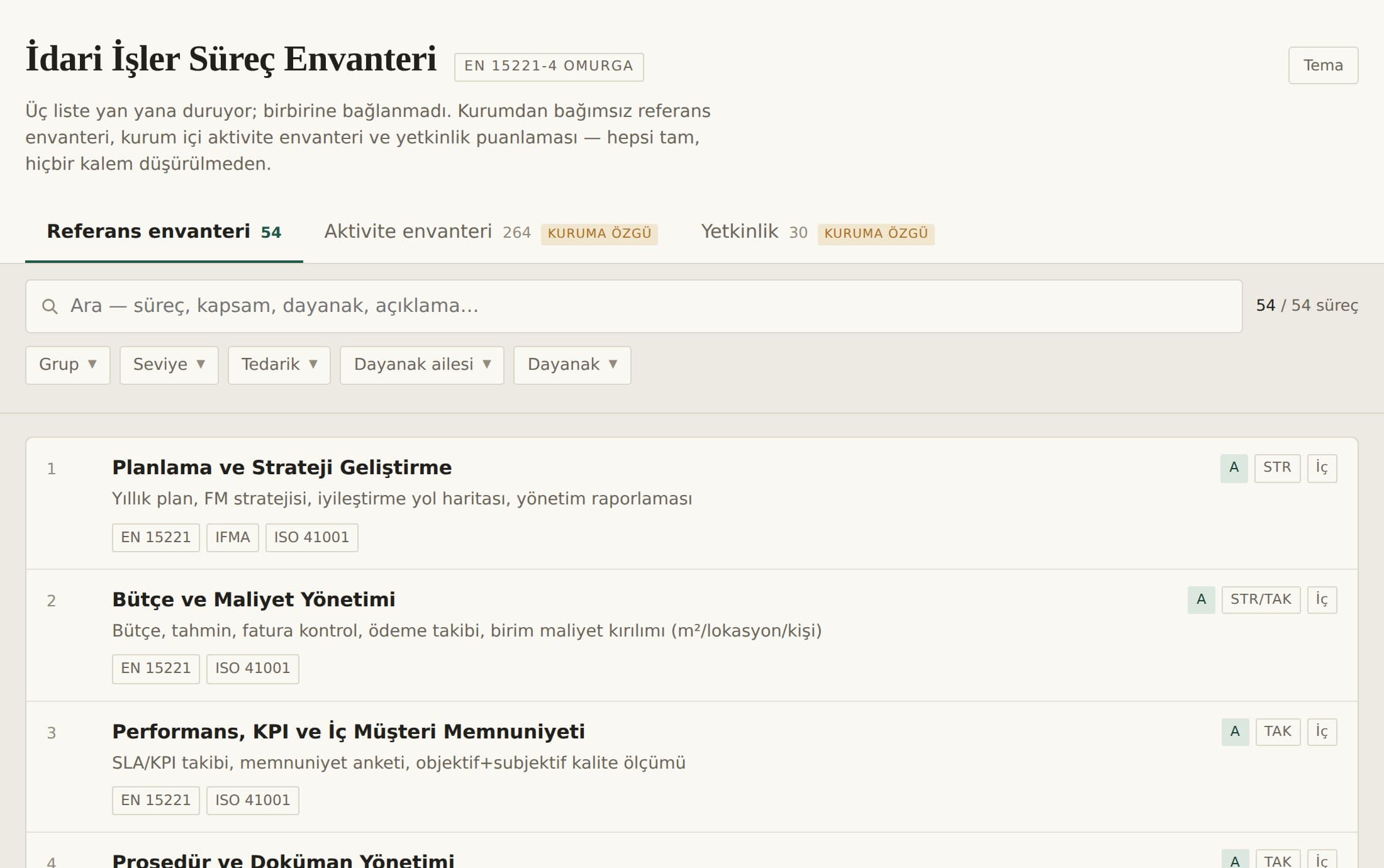Click KURUMA ÖZGÜ badge beside Aktivite envanteri
The height and width of the screenshot is (868, 1384).
point(600,233)
